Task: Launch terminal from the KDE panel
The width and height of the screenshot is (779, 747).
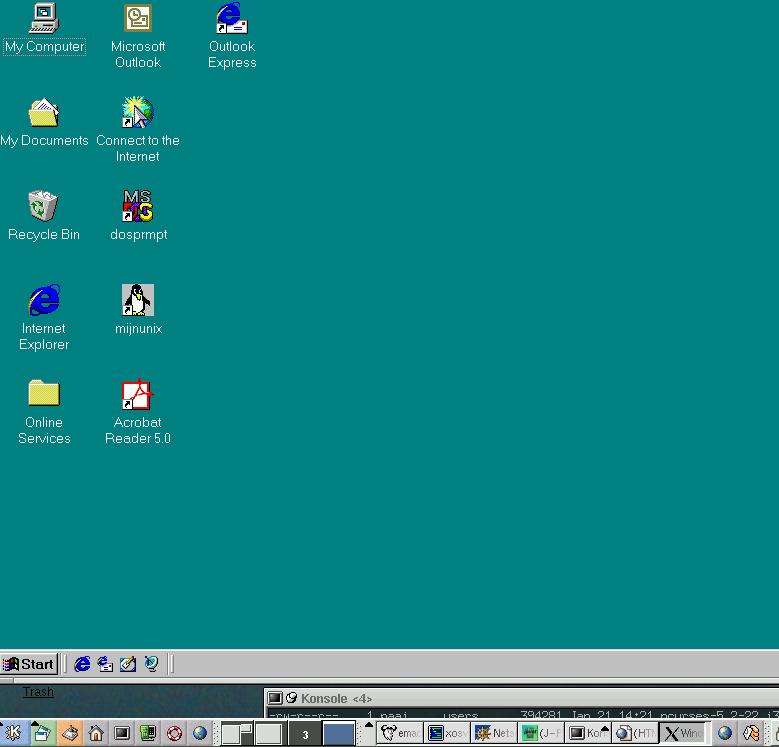Action: pyautogui.click(x=122, y=733)
